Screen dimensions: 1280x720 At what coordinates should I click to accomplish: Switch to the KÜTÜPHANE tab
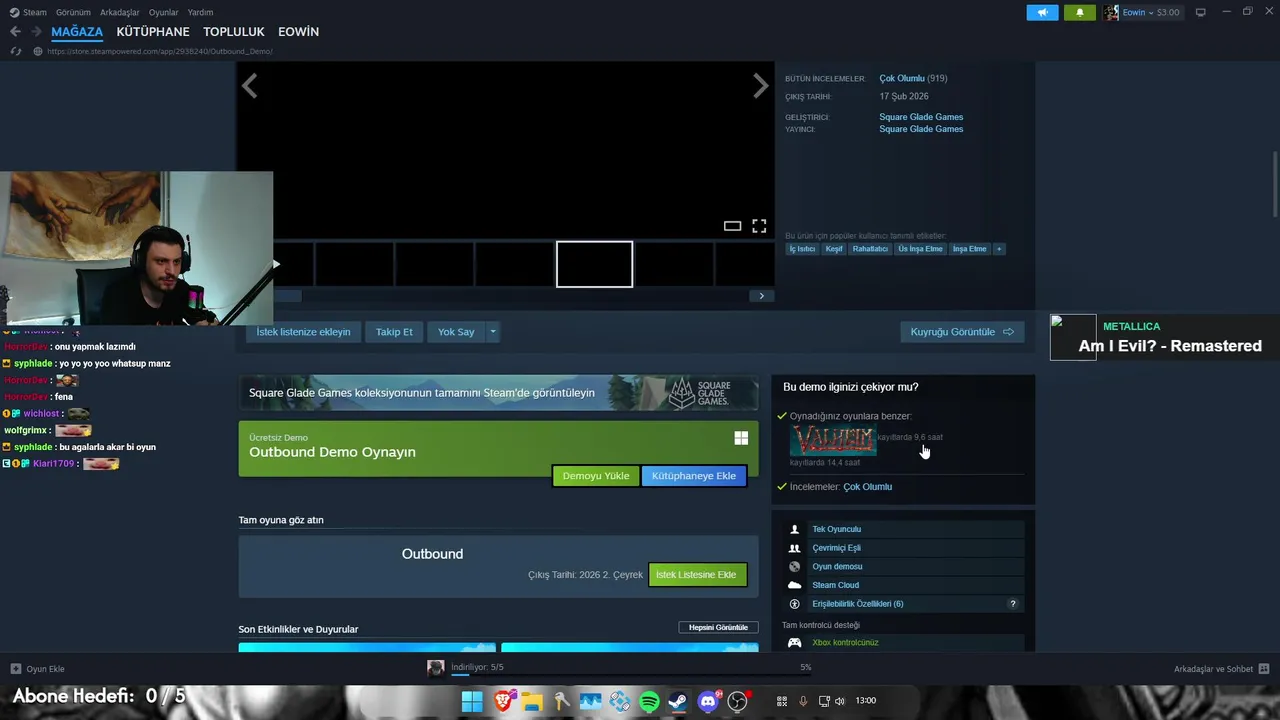tap(153, 32)
